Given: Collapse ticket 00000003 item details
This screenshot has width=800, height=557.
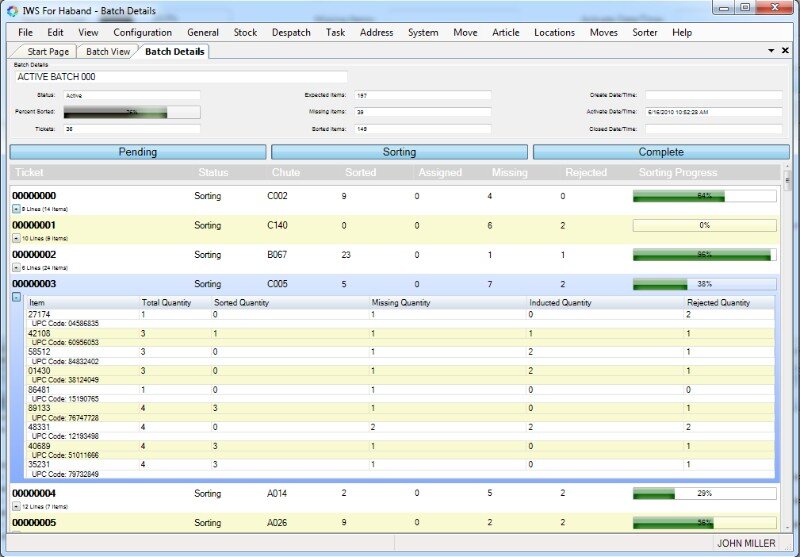Looking at the screenshot, I should point(16,297).
